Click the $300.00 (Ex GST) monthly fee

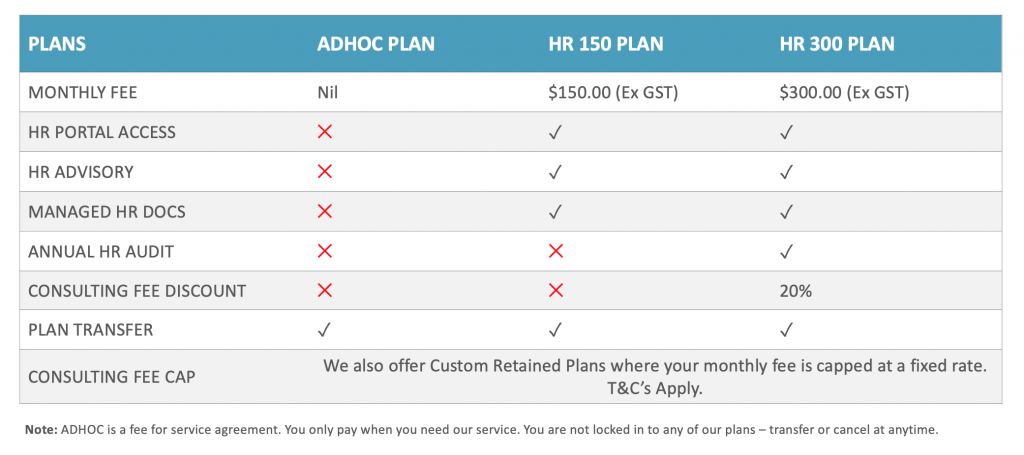click(844, 93)
